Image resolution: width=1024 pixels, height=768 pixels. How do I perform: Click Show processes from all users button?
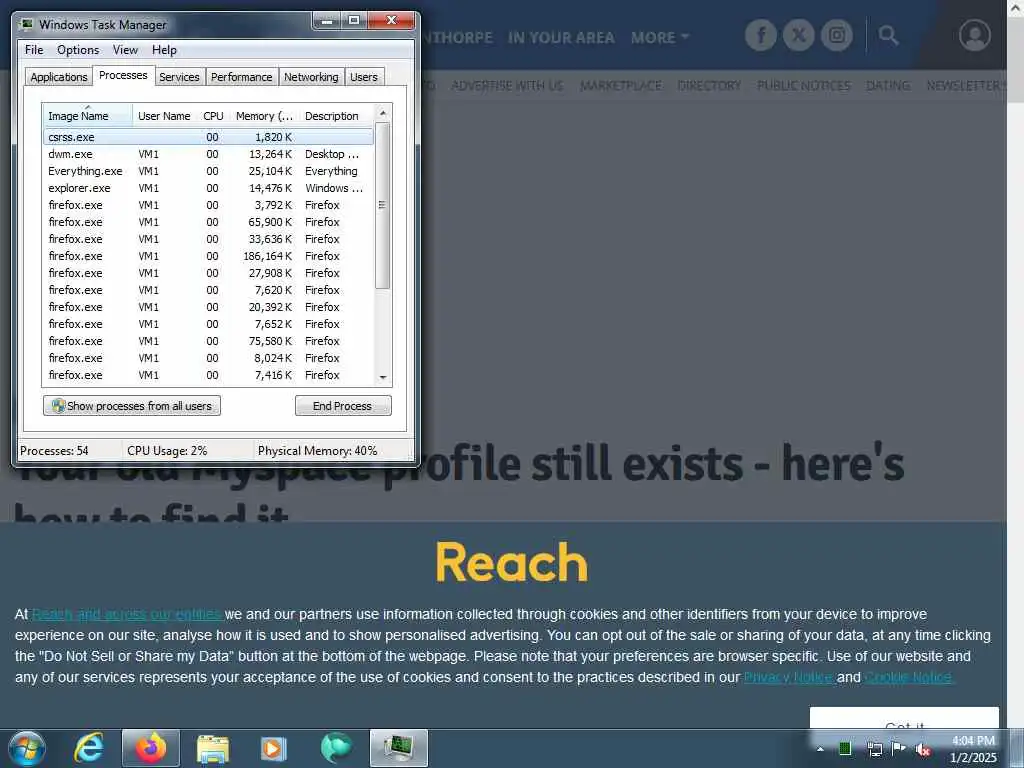click(132, 406)
